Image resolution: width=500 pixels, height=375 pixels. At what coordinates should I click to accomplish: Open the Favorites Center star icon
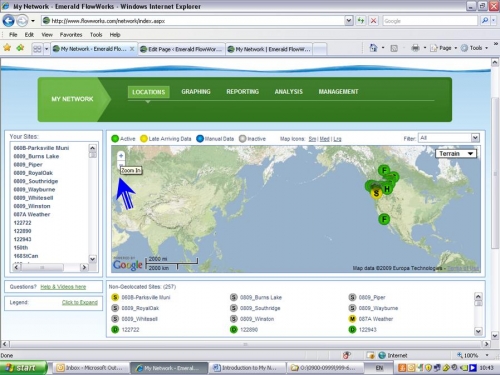[7, 48]
